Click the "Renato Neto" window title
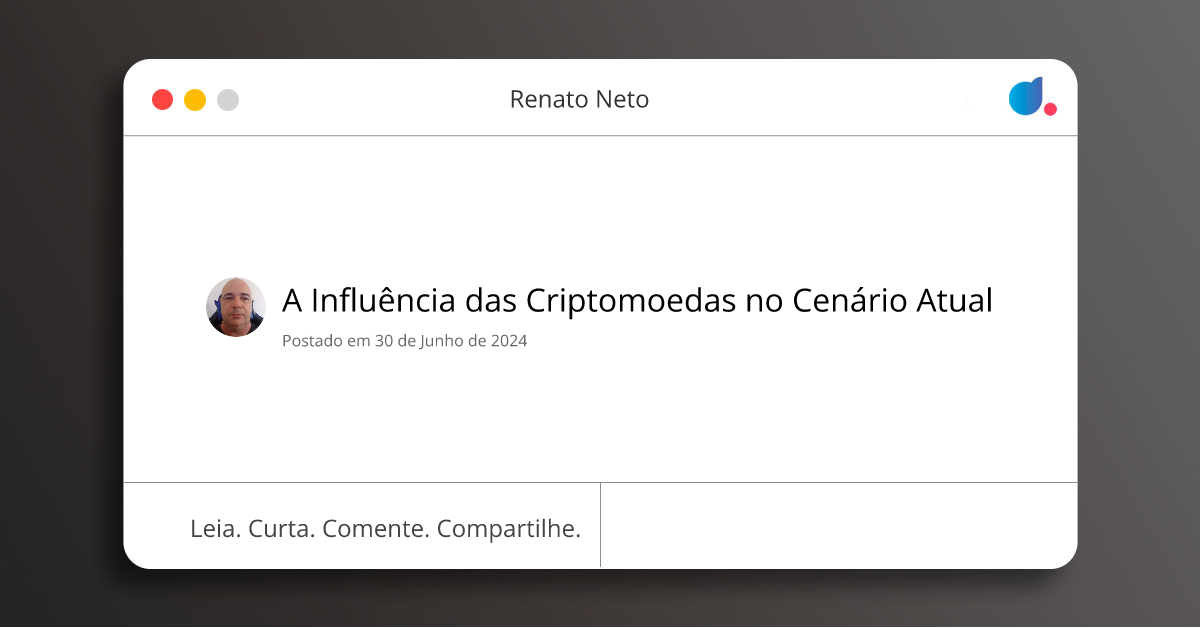 click(x=579, y=99)
